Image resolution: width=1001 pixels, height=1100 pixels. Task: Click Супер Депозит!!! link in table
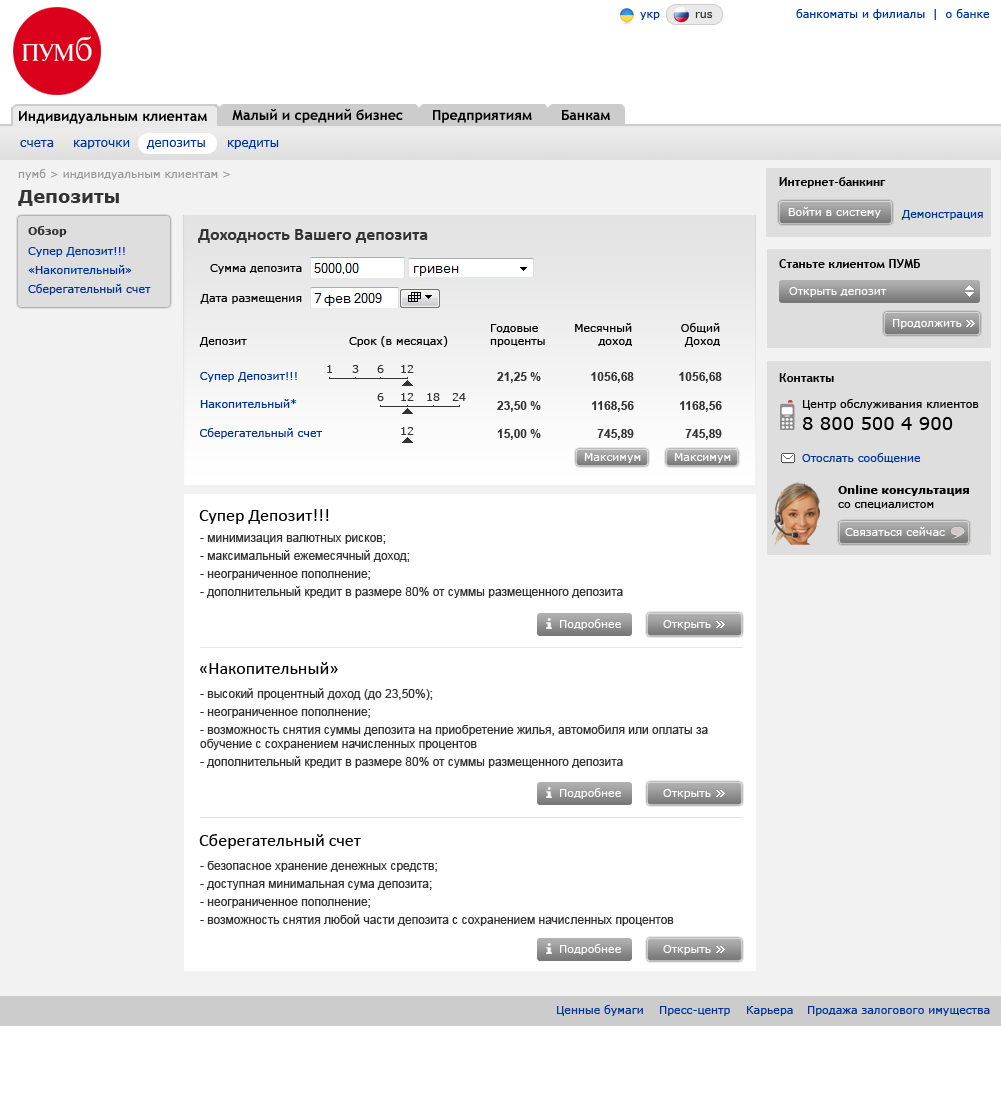(x=248, y=376)
